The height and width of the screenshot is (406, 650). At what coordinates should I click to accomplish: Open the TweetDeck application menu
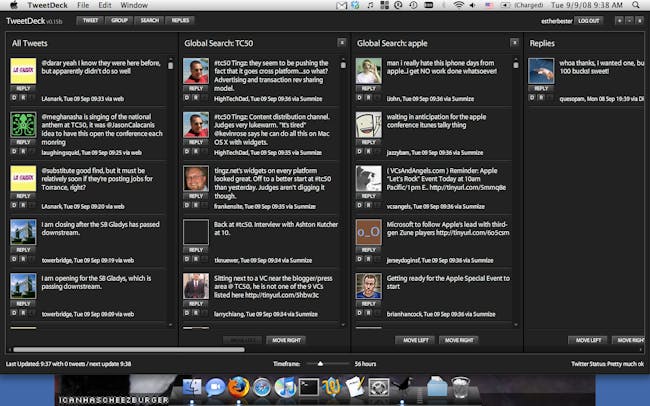pos(47,5)
